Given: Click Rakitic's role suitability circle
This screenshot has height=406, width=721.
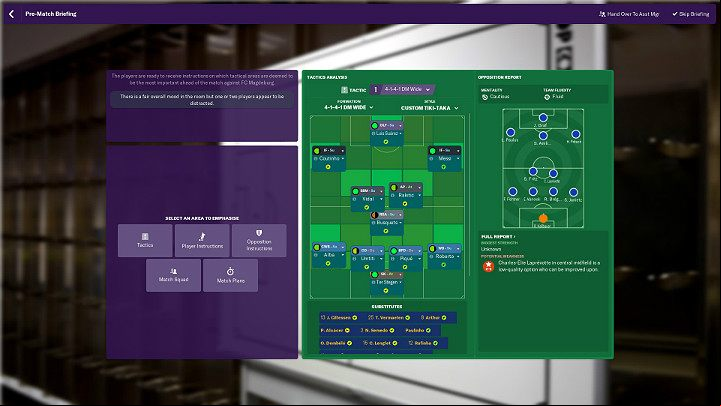Looking at the screenshot, I should pos(394,188).
